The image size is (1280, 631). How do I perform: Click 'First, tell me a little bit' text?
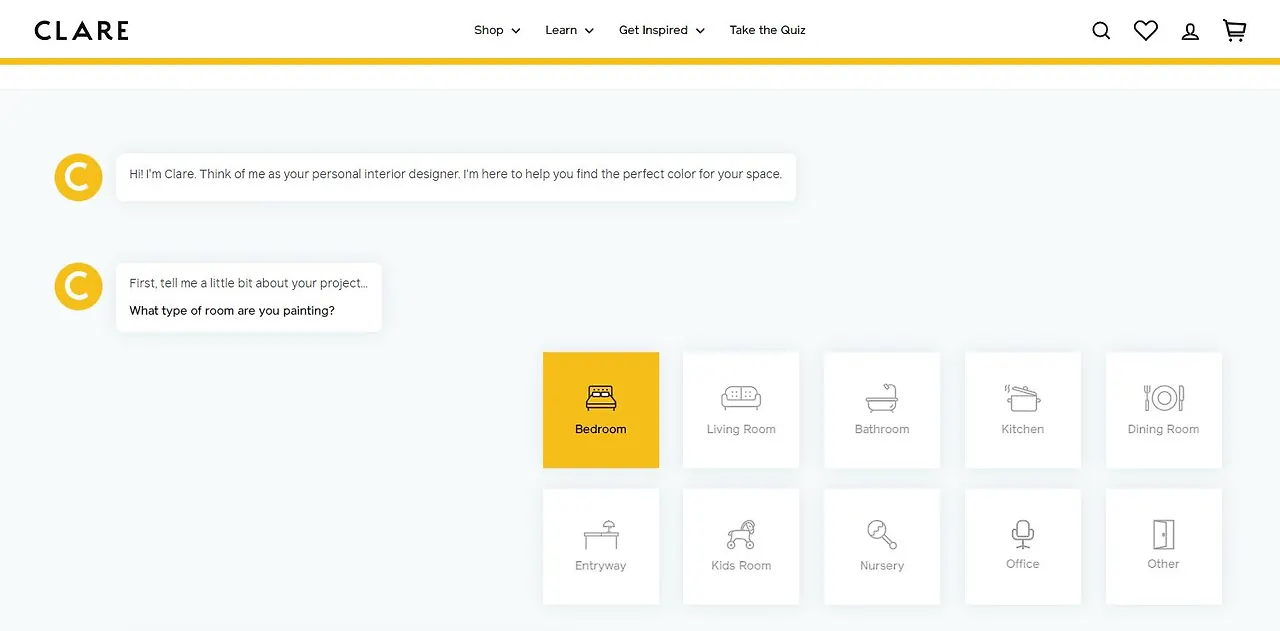pyautogui.click(x=248, y=283)
